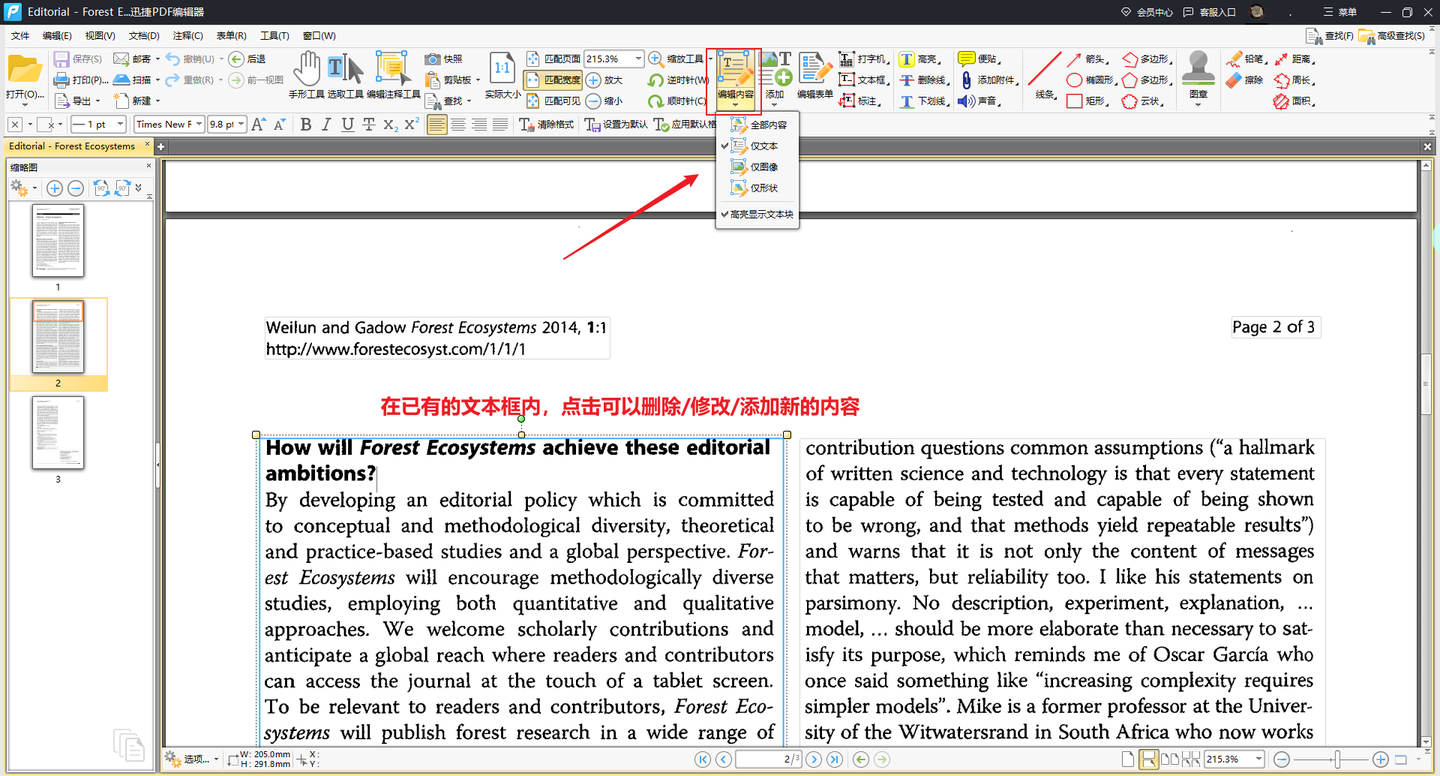Screen dimensions: 1440x776
Task: Select the Cloud (云状) shape tool
Action: [x=1144, y=101]
